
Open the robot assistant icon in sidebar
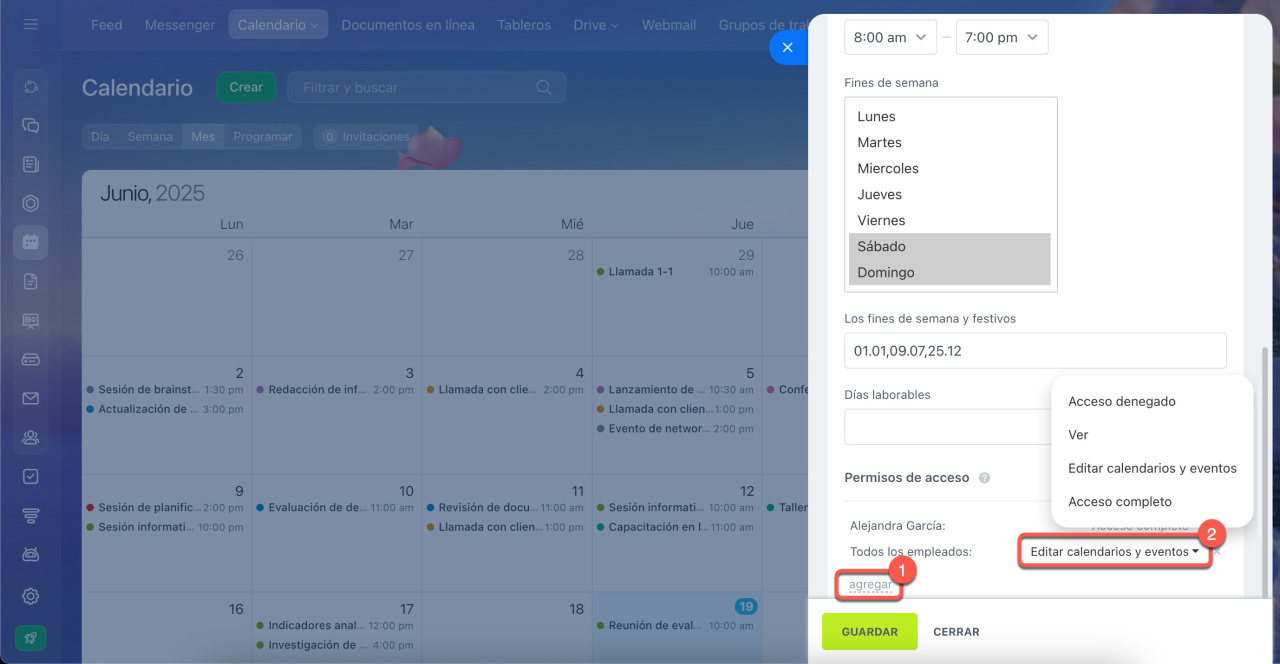pyautogui.click(x=31, y=554)
